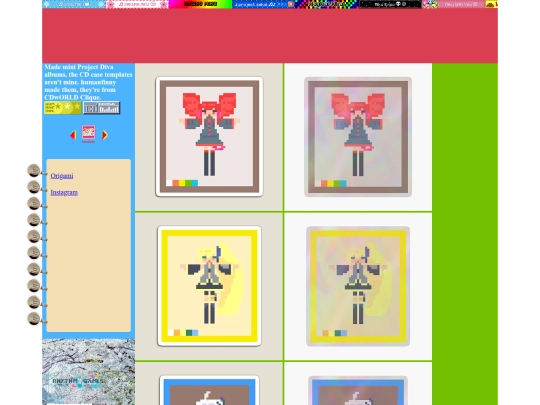Click the blue Project Diva banner at top

click(x=263, y=4)
